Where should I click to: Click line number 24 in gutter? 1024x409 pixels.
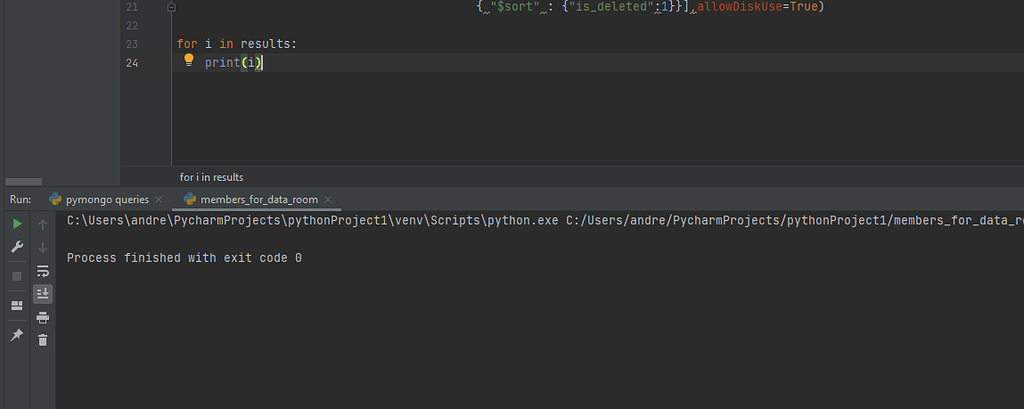(131, 63)
